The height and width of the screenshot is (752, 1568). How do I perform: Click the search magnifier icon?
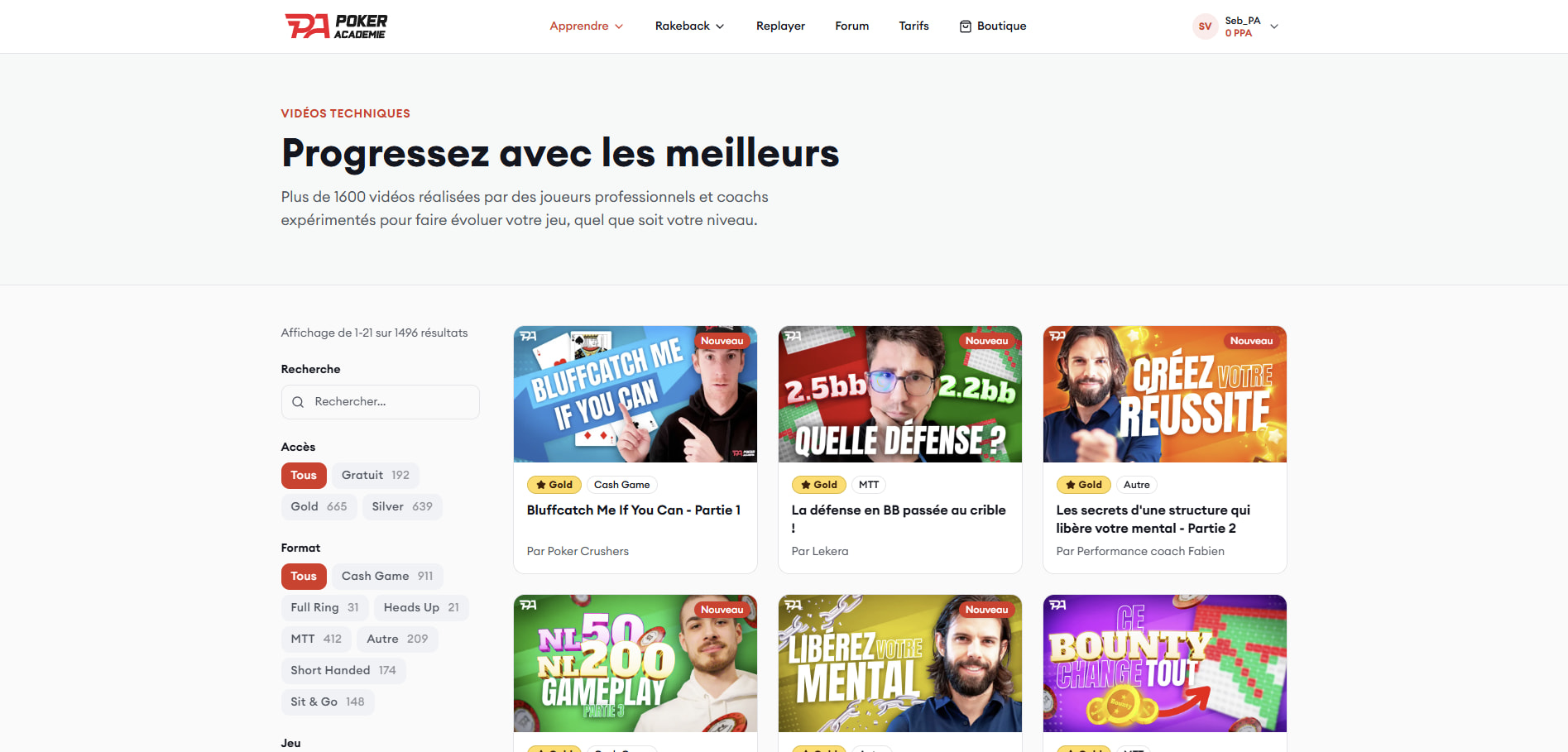click(x=298, y=402)
